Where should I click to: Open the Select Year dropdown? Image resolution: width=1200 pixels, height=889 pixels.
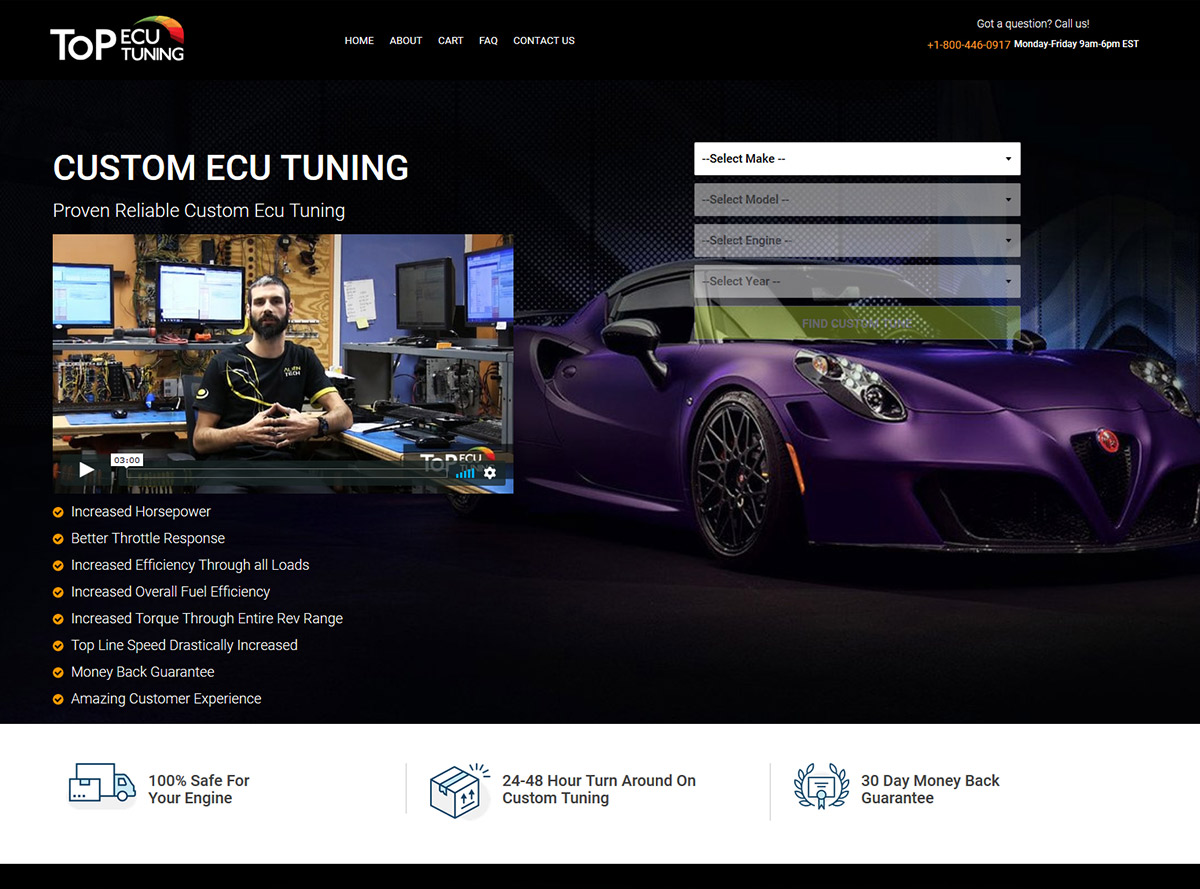tap(857, 281)
